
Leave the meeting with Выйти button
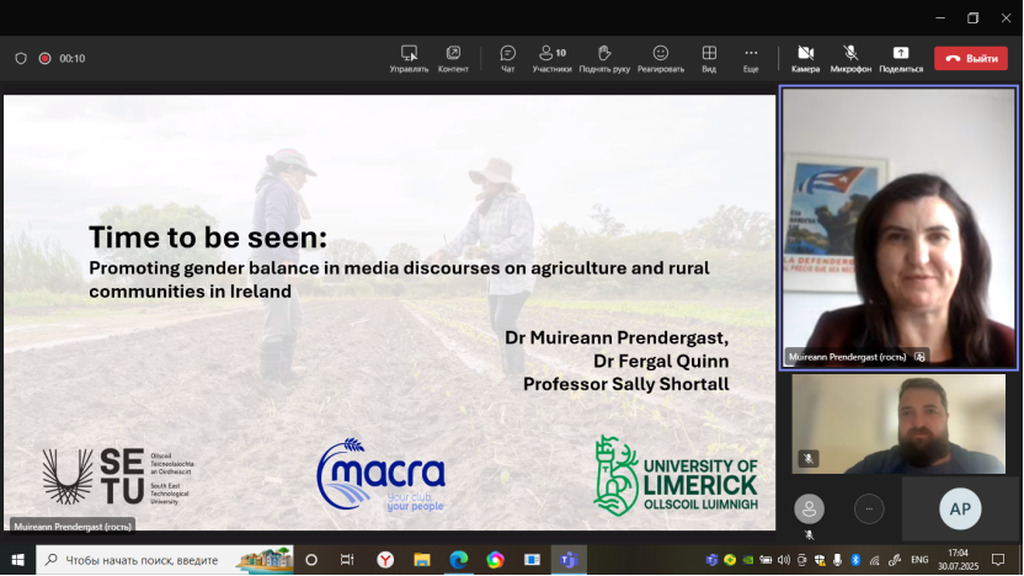[971, 58]
